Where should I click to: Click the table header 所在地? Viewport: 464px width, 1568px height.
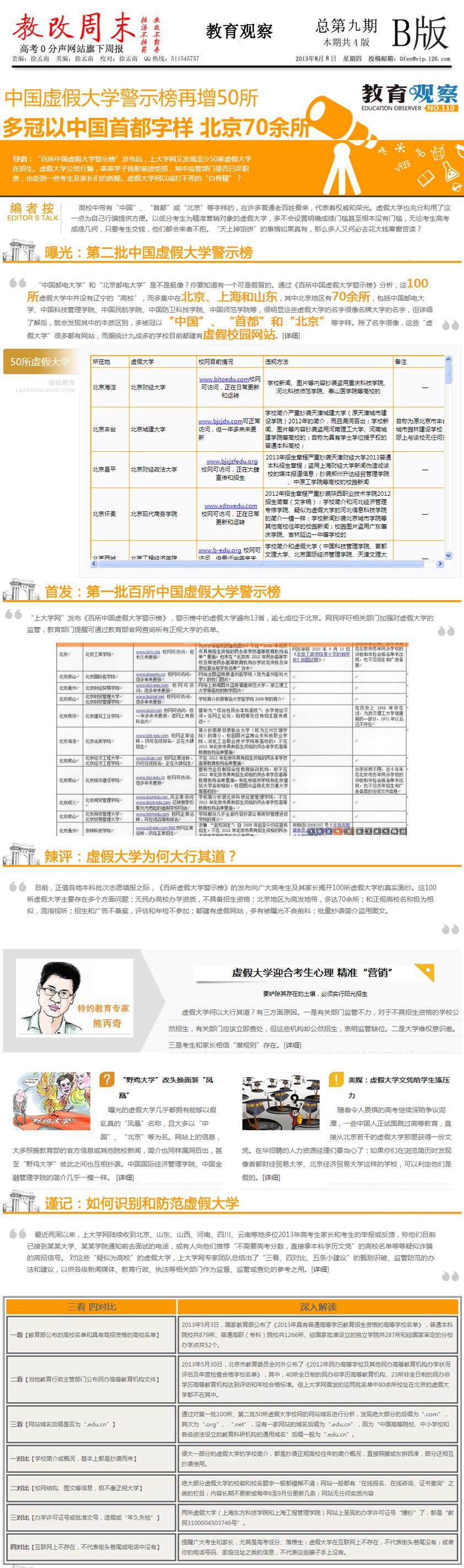101,362
